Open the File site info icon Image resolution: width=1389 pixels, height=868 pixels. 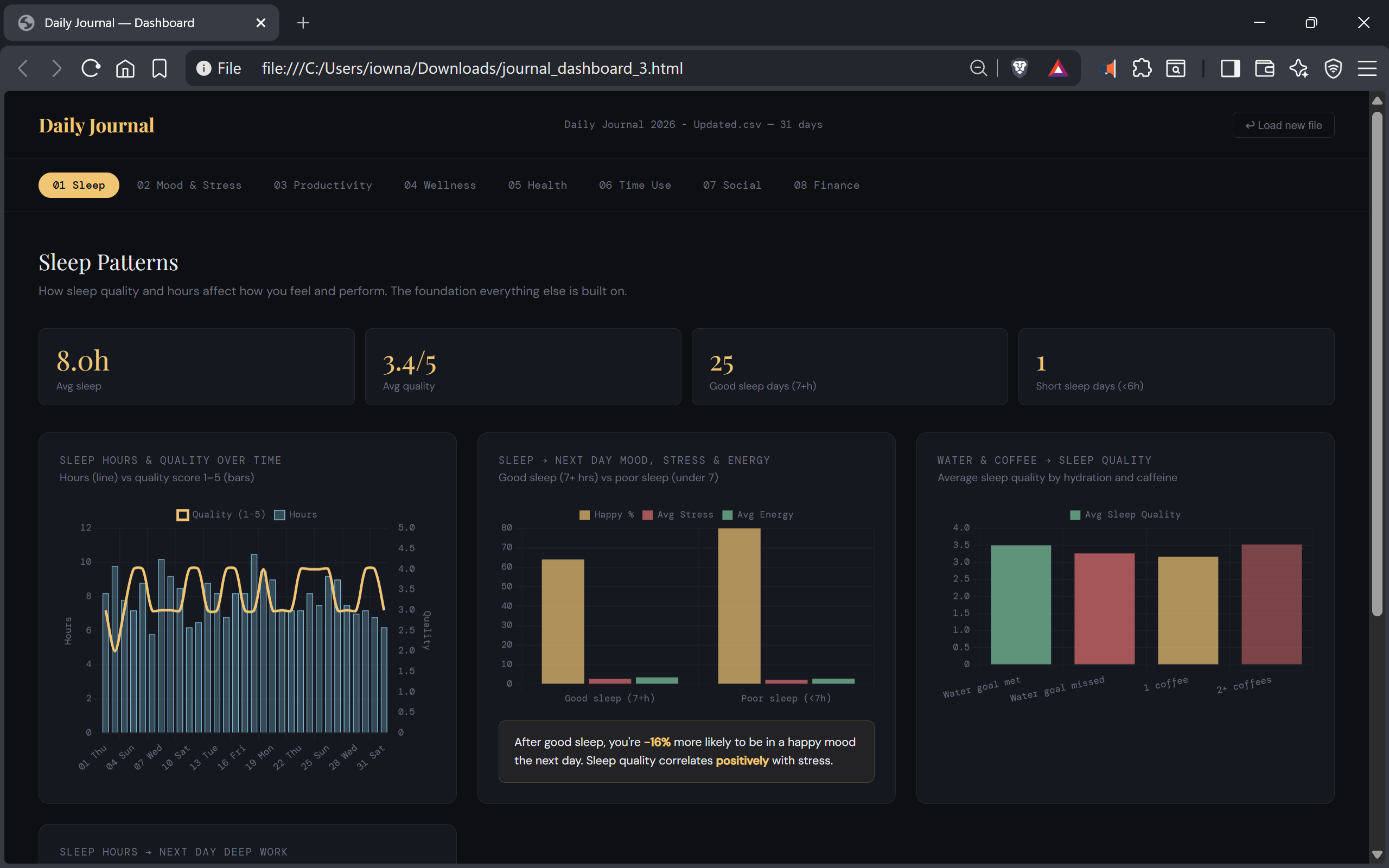204,68
